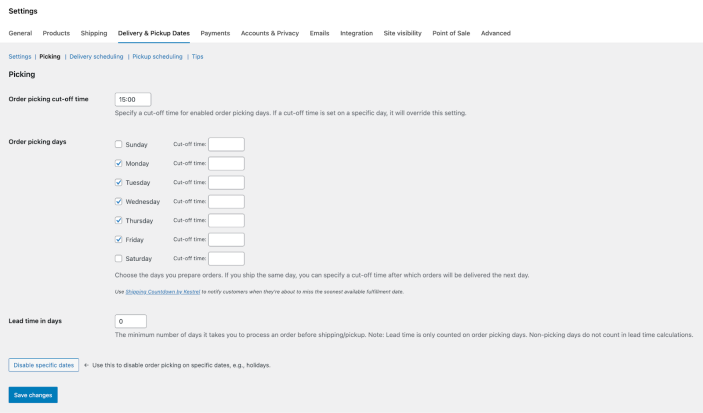This screenshot has height=413, width=703.
Task: Focus the Lead time in days input
Action: 131,321
